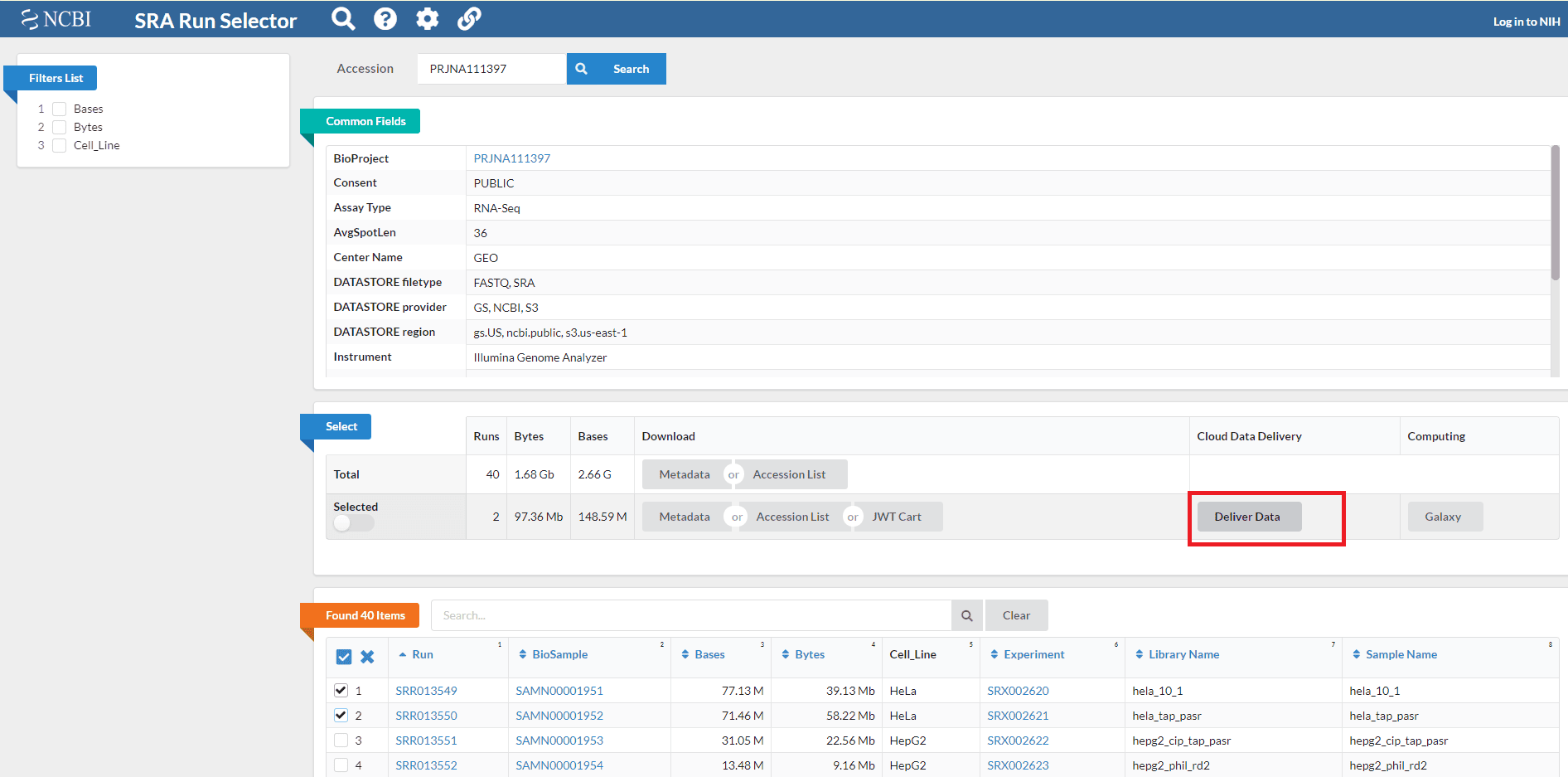Click the Deliver Data button
Screen dimensions: 1568x777
1249,517
